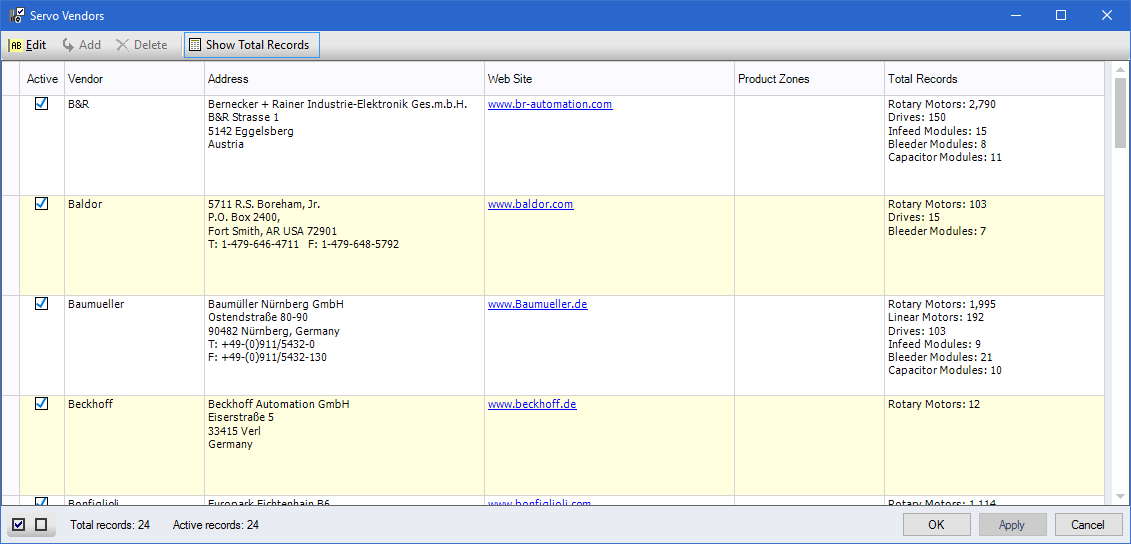This screenshot has width=1131, height=544.
Task: Open the www.br-automation.com link
Action: [x=549, y=104]
